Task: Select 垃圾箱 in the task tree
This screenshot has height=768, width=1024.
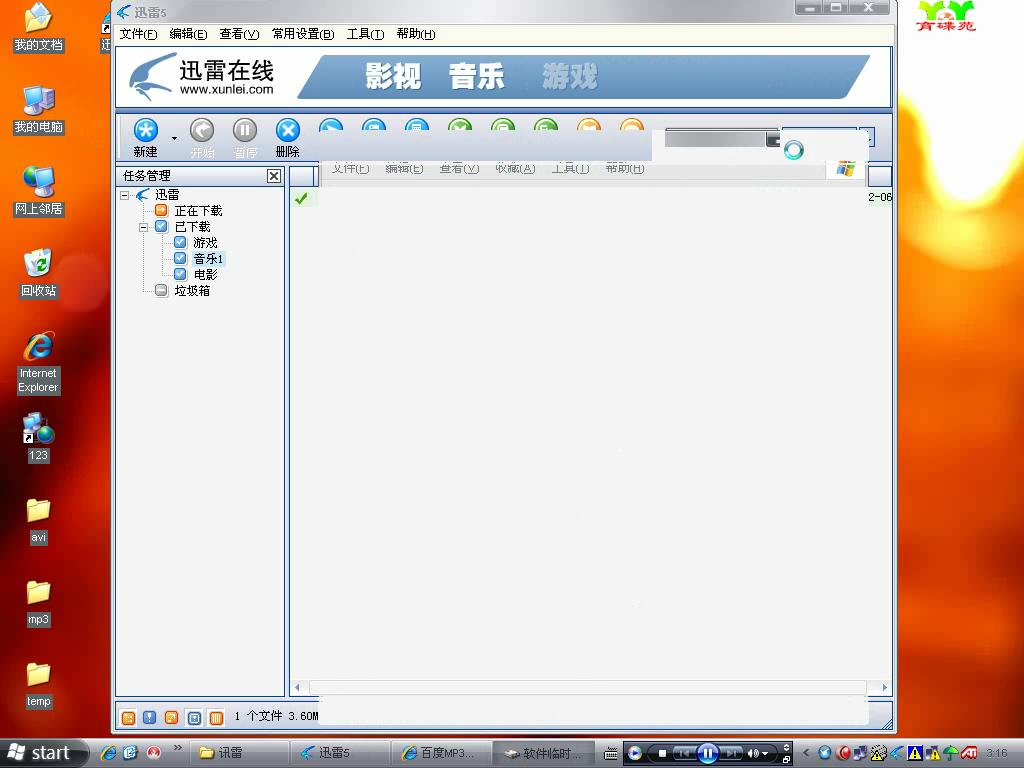Action: click(192, 291)
